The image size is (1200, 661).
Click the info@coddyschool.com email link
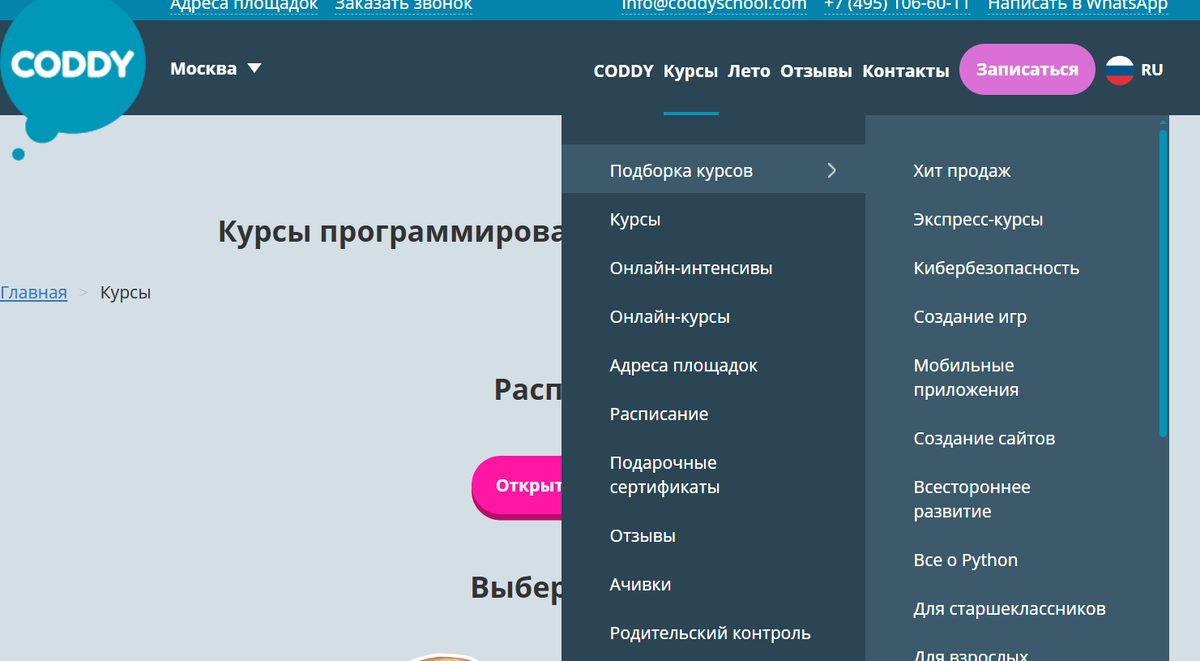click(x=714, y=5)
